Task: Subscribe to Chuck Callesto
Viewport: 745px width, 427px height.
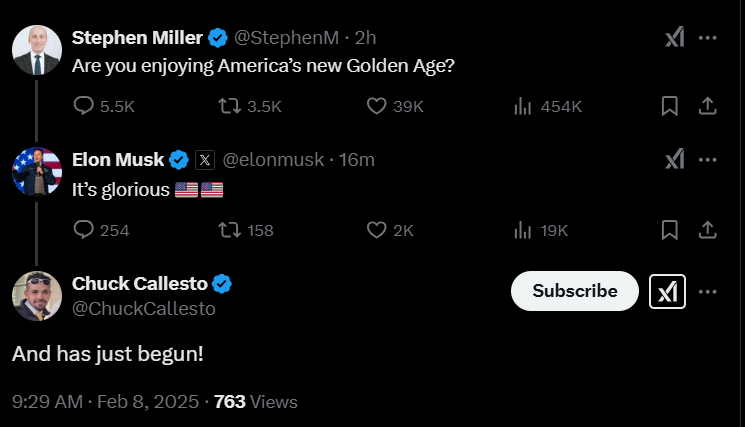Action: tap(574, 291)
